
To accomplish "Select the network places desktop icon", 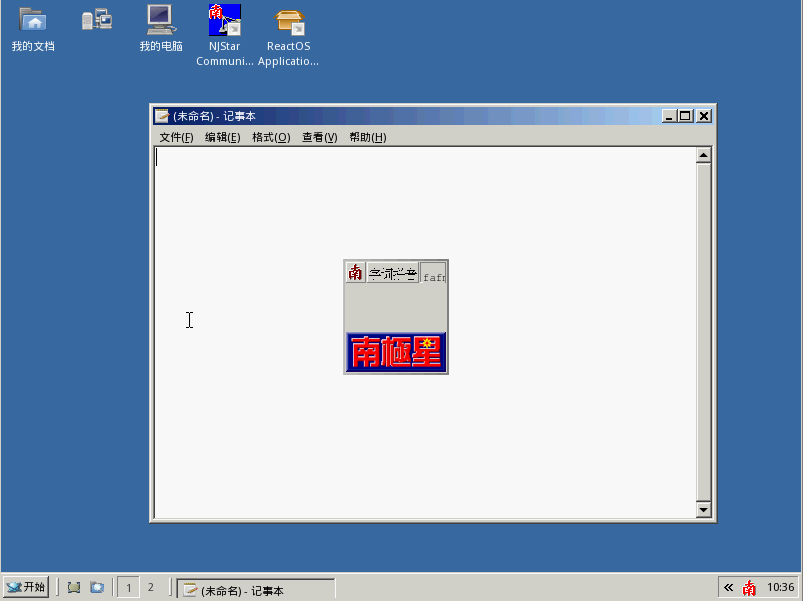I will click(97, 20).
